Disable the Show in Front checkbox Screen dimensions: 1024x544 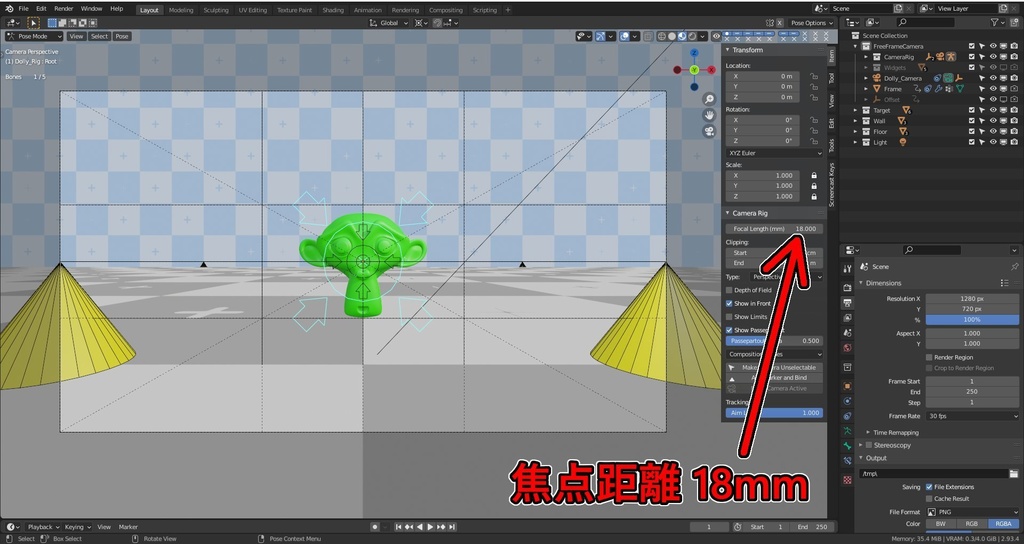click(729, 303)
